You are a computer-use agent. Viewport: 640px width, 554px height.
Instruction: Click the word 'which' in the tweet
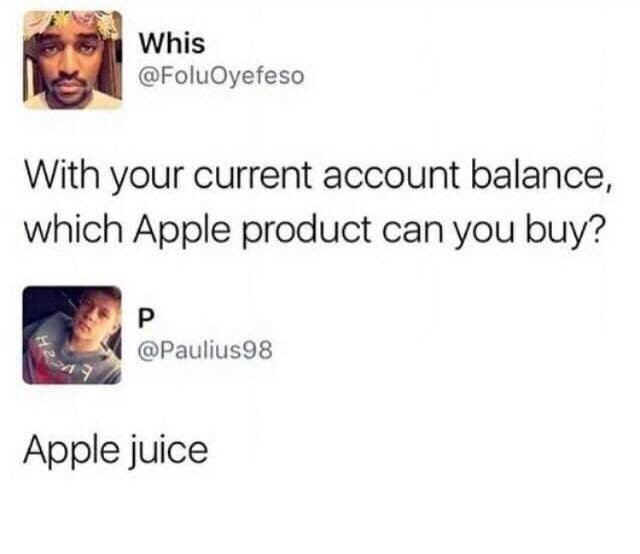click(73, 229)
